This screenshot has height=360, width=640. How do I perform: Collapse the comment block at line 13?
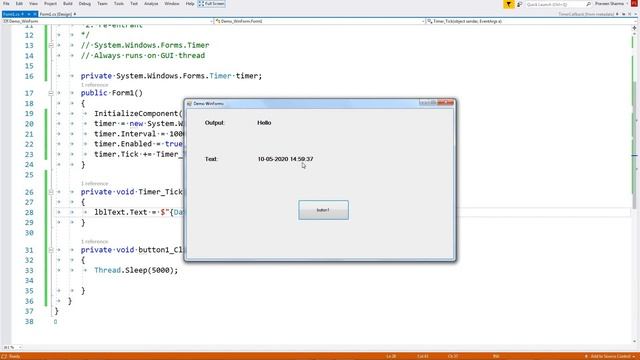51,45
